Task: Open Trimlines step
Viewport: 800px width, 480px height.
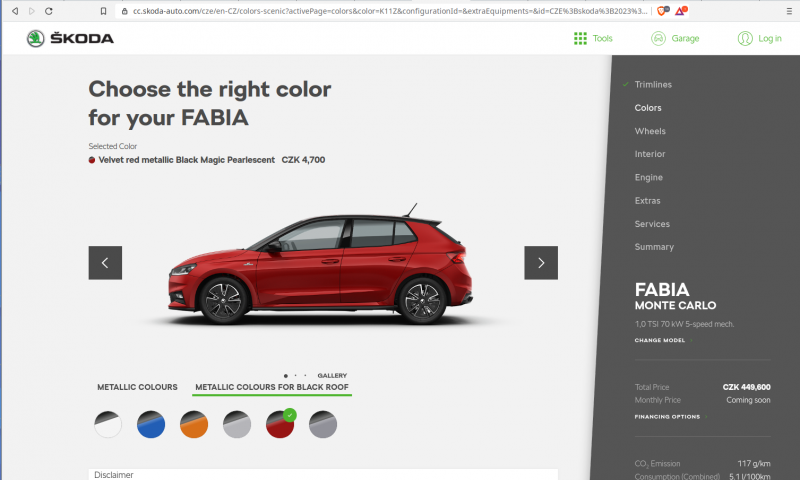Action: click(x=653, y=85)
